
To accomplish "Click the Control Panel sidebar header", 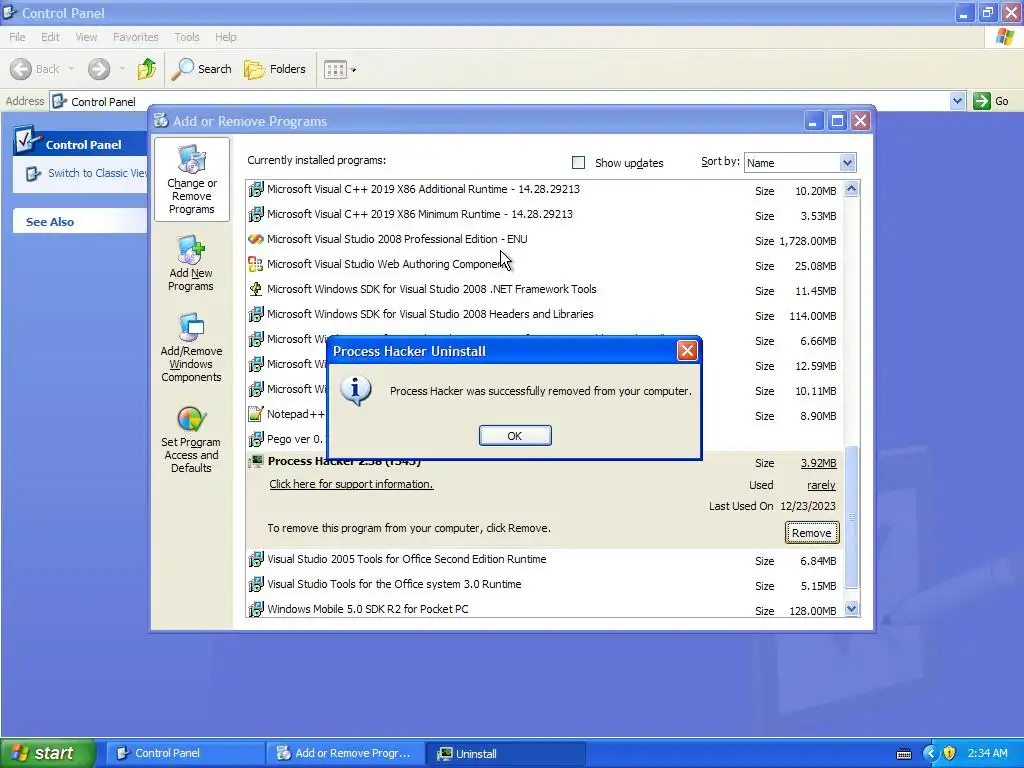I will coord(80,142).
